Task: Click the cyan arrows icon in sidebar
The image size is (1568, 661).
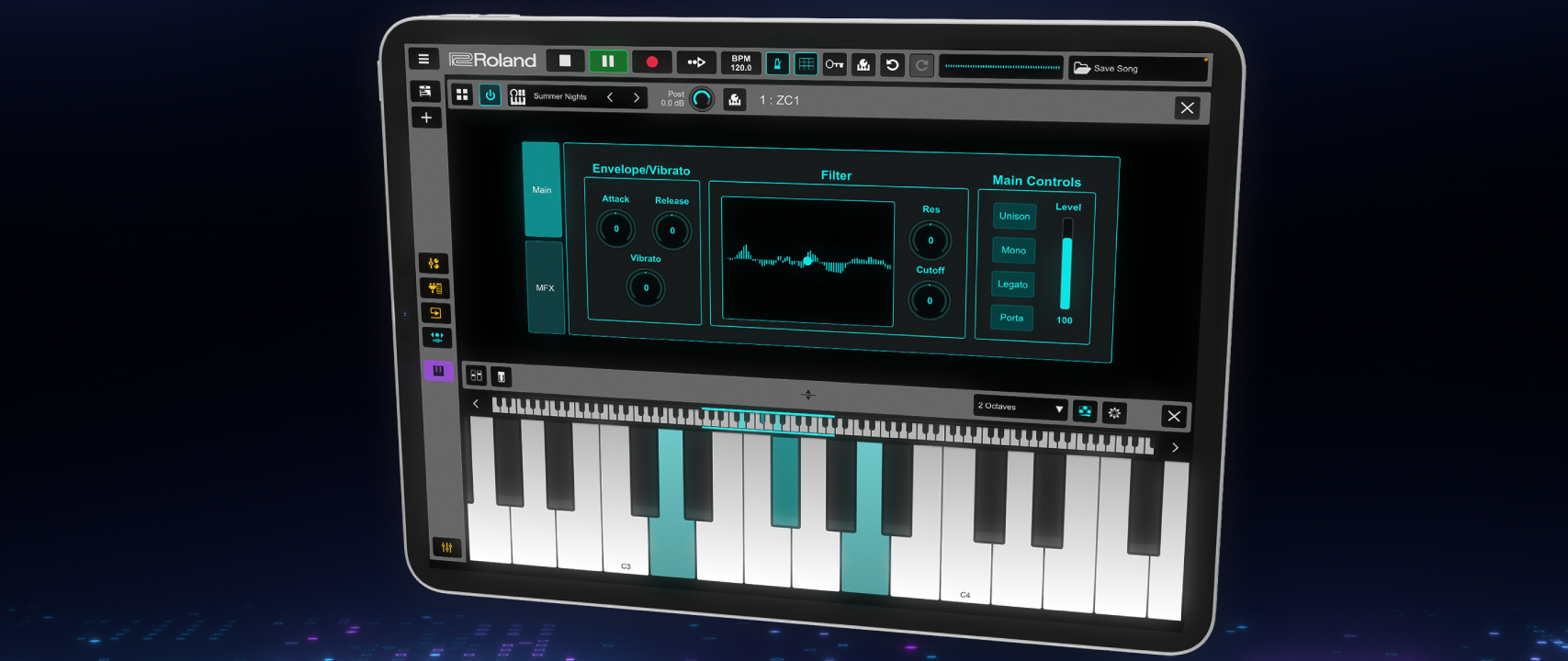Action: (436, 338)
